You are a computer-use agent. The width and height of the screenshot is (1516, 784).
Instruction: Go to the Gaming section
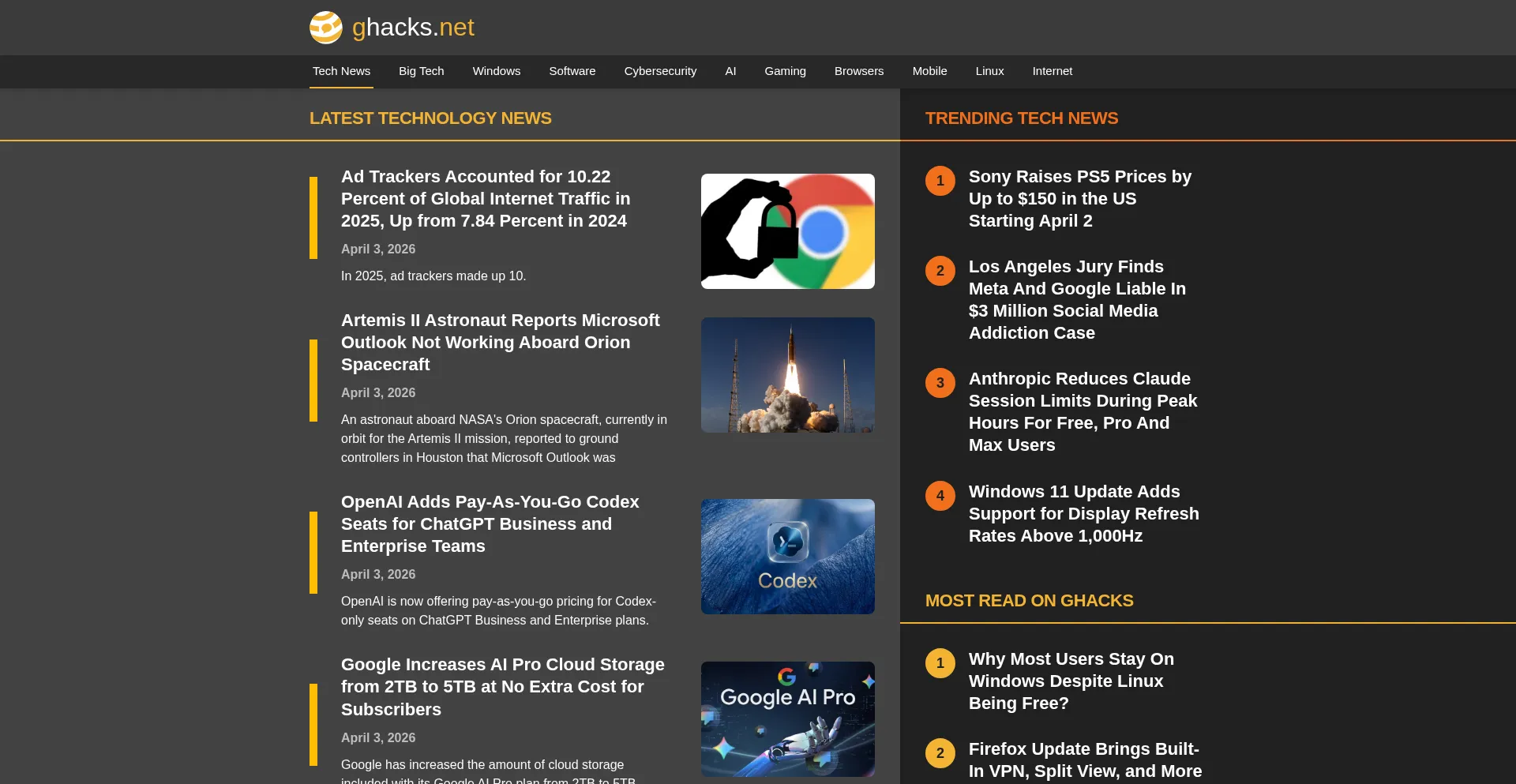(x=785, y=71)
